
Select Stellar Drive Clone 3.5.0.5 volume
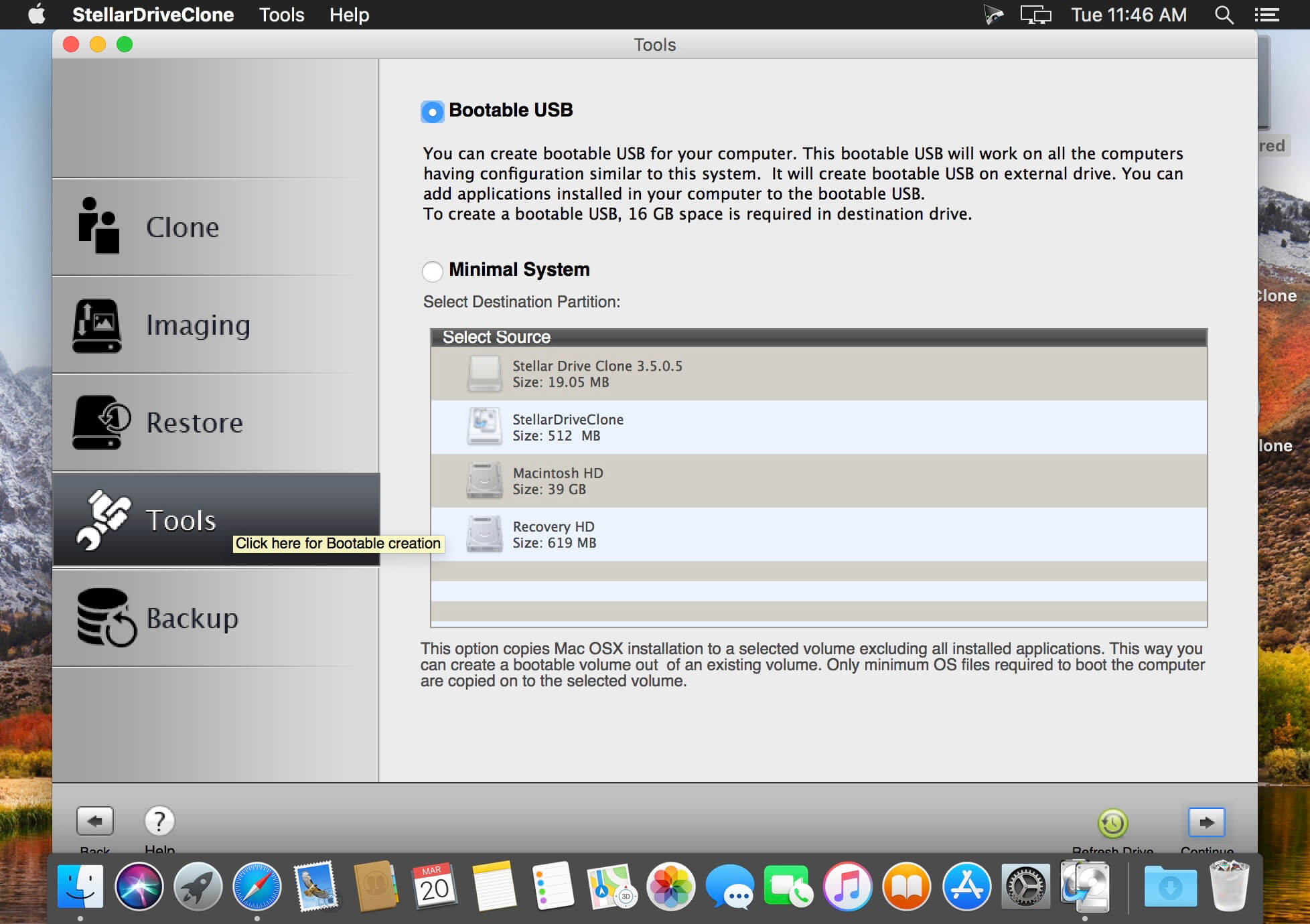tap(597, 374)
